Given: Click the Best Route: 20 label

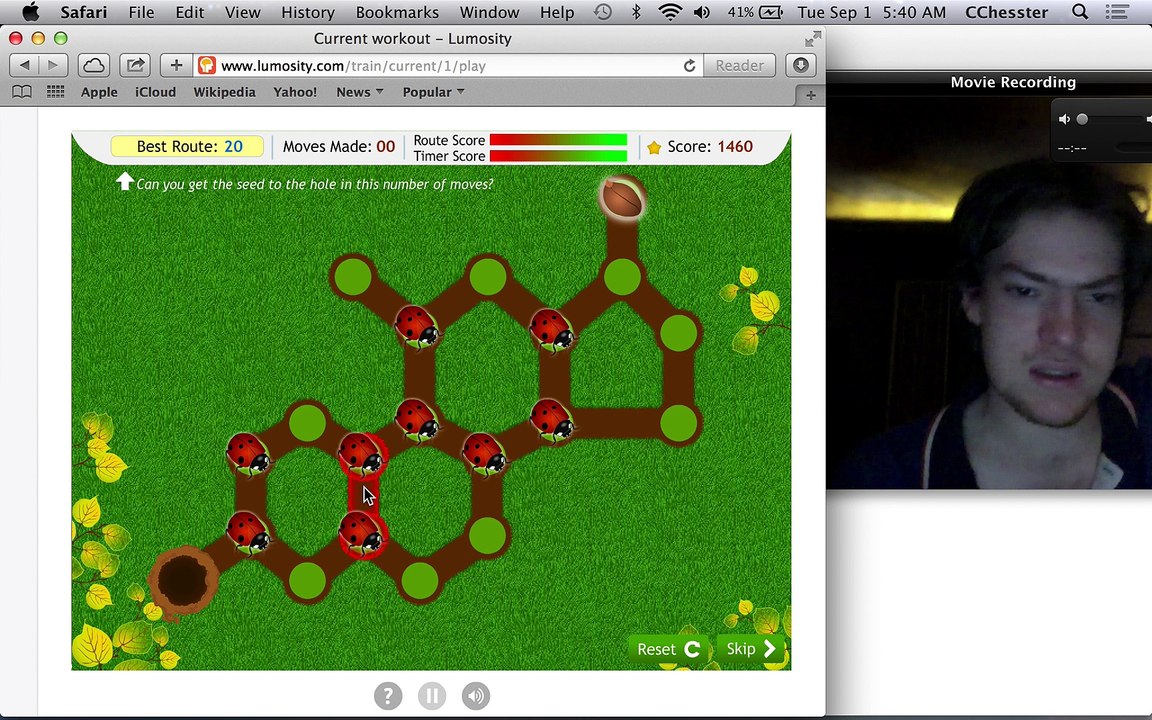Looking at the screenshot, I should (187, 146).
